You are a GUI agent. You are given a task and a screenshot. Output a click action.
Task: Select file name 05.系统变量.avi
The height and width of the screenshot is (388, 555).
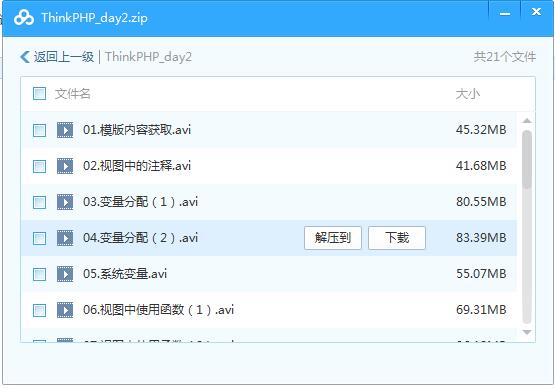tap(125, 274)
